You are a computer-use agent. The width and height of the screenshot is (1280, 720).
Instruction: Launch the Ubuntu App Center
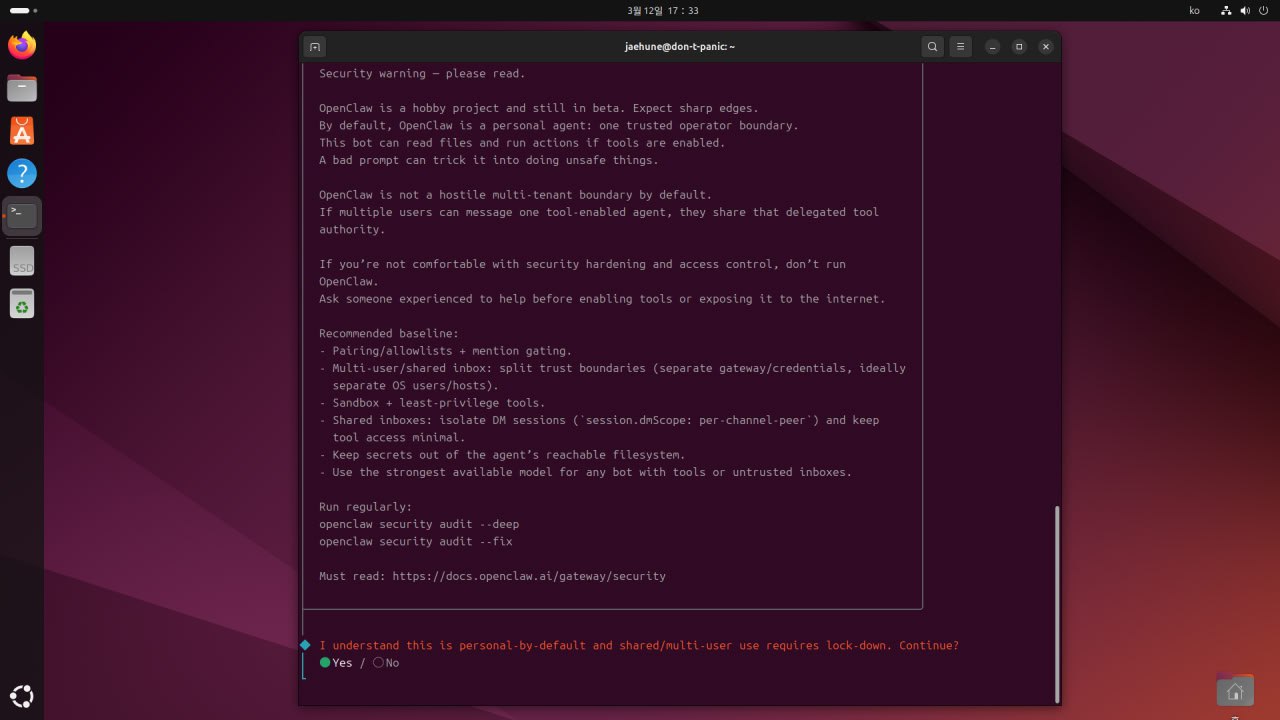[x=22, y=130]
